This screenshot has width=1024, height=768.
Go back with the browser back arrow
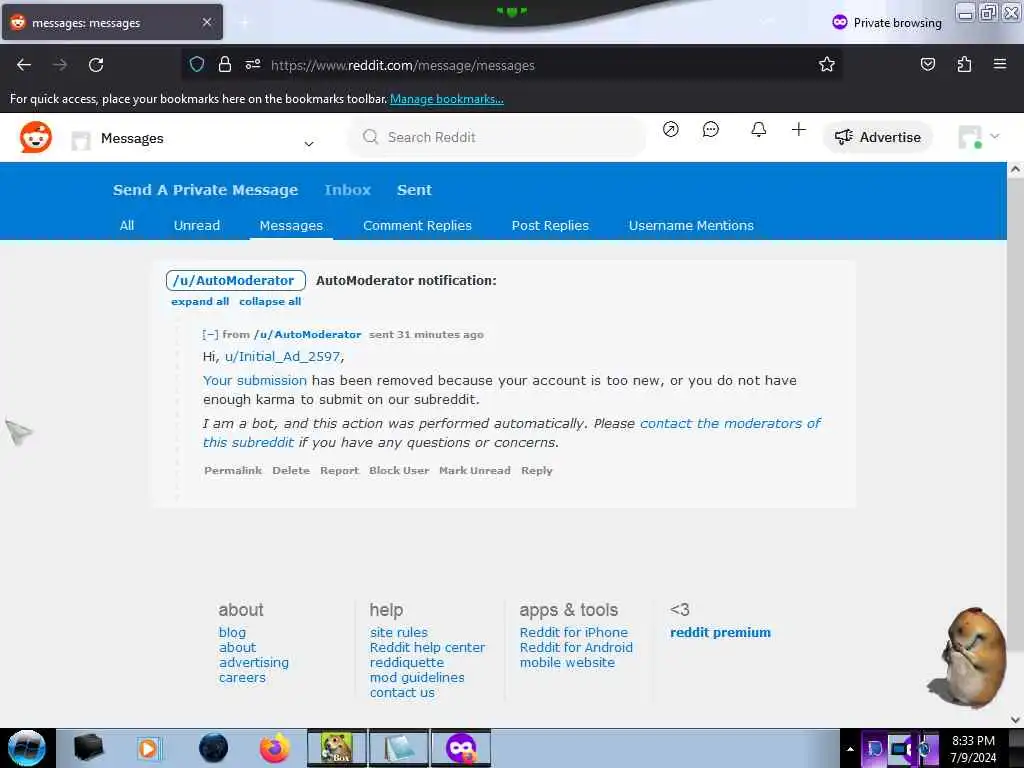[x=24, y=65]
